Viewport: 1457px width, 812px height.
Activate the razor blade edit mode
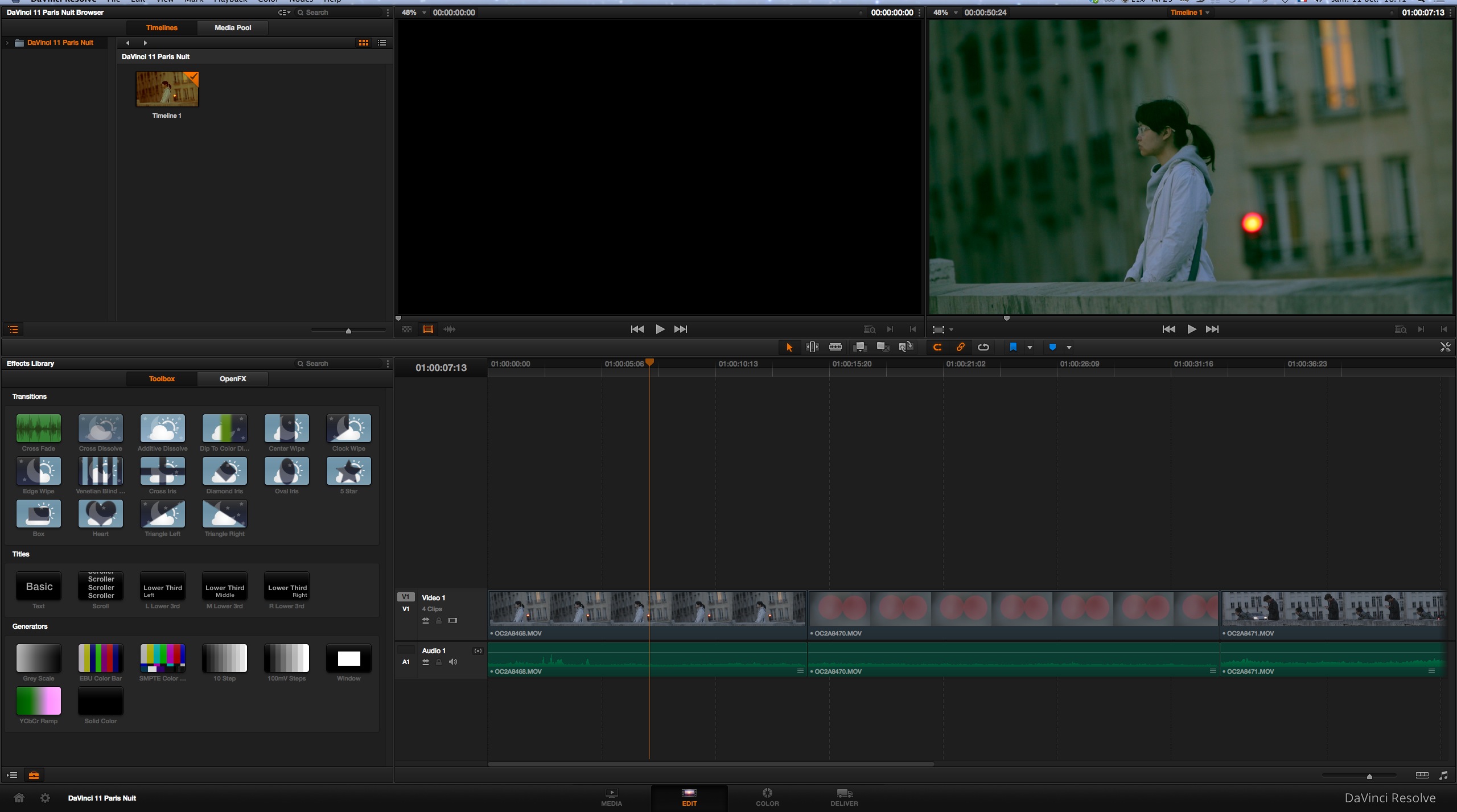835,347
